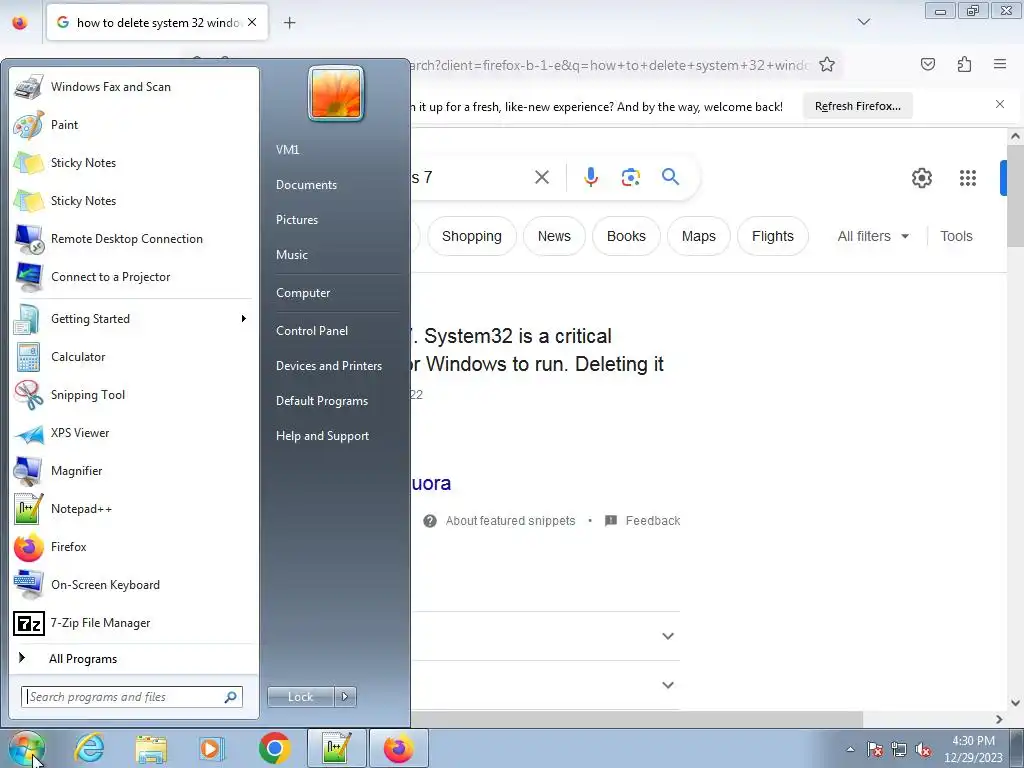
Task: Click the Save to Pocket icon
Action: (x=928, y=64)
